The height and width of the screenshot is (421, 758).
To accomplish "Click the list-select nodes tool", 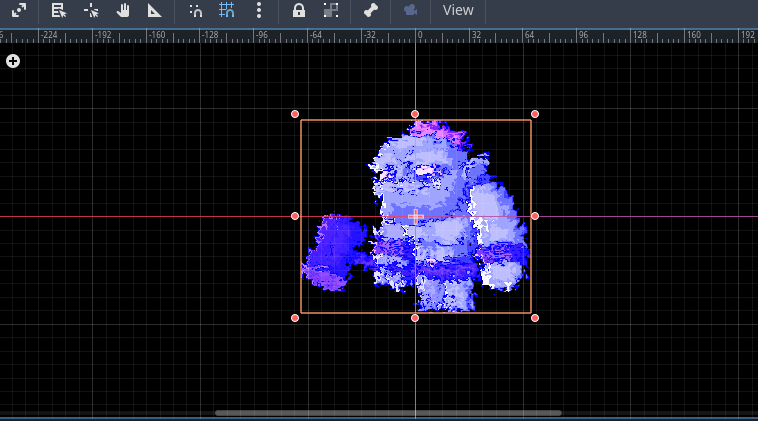I will [x=59, y=10].
